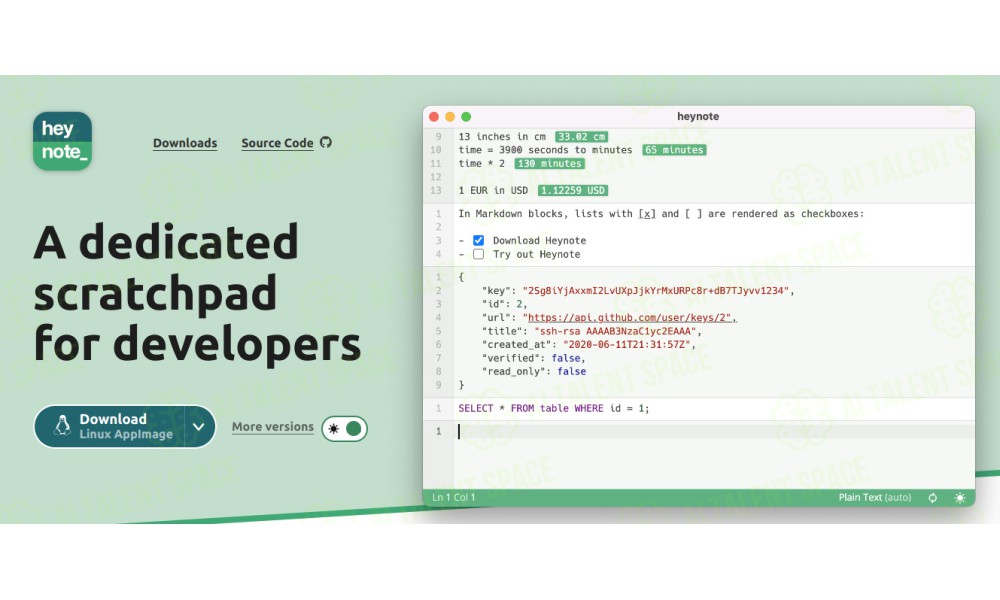
Task: Click the sun theme icon in status bar
Action: click(960, 497)
